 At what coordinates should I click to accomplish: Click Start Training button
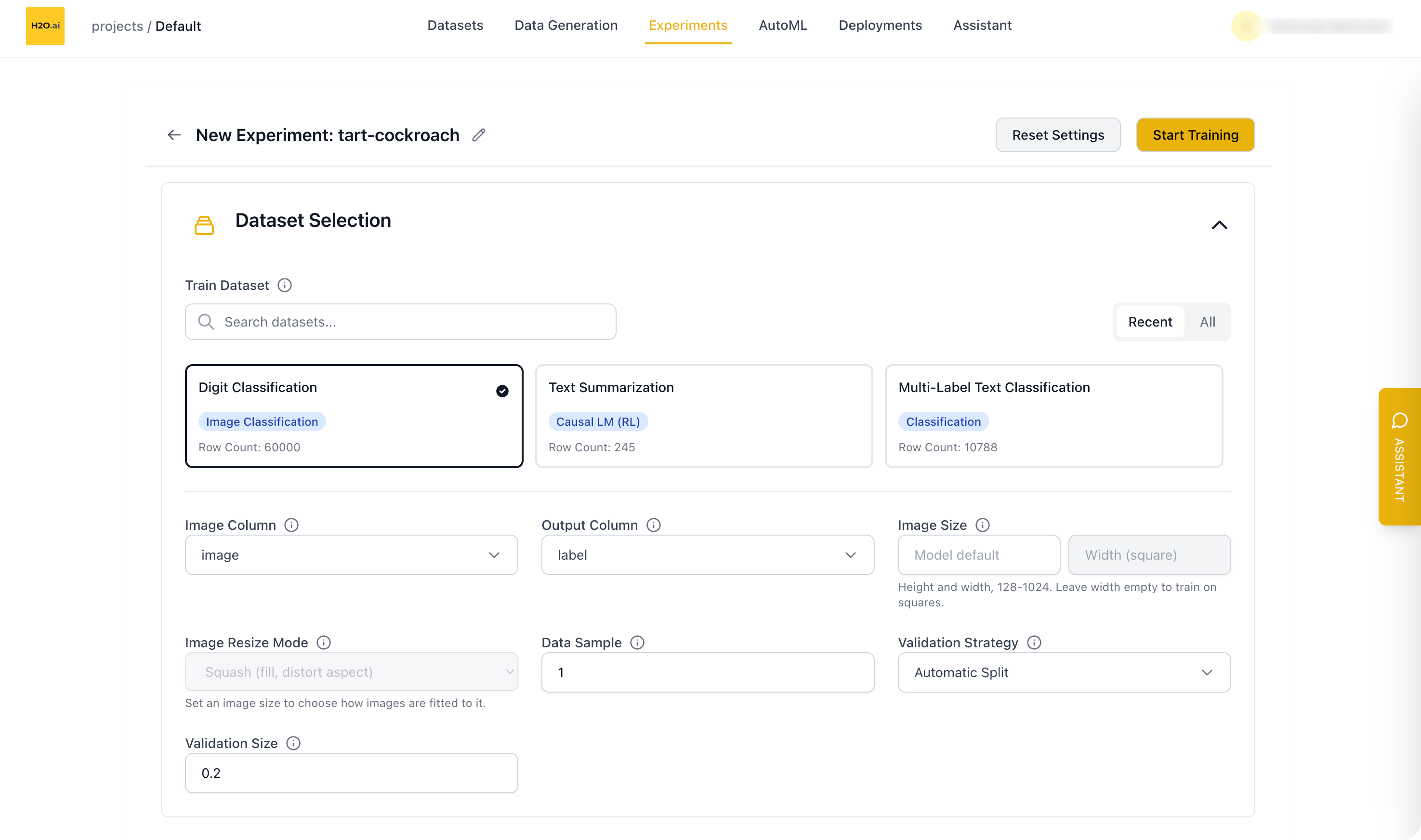pyautogui.click(x=1196, y=135)
